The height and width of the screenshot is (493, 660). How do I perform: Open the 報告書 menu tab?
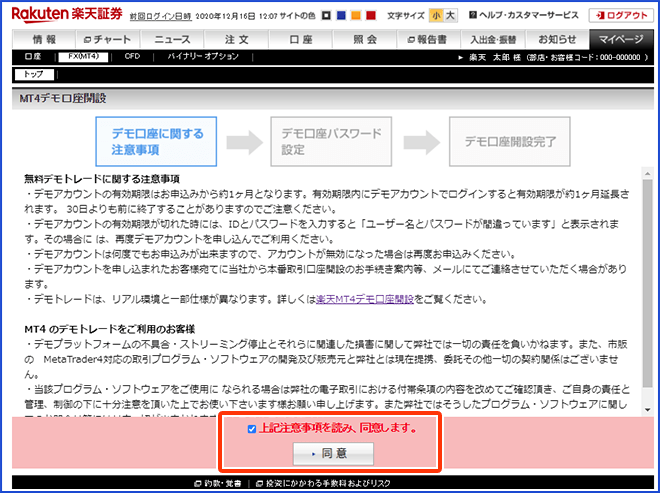(429, 40)
